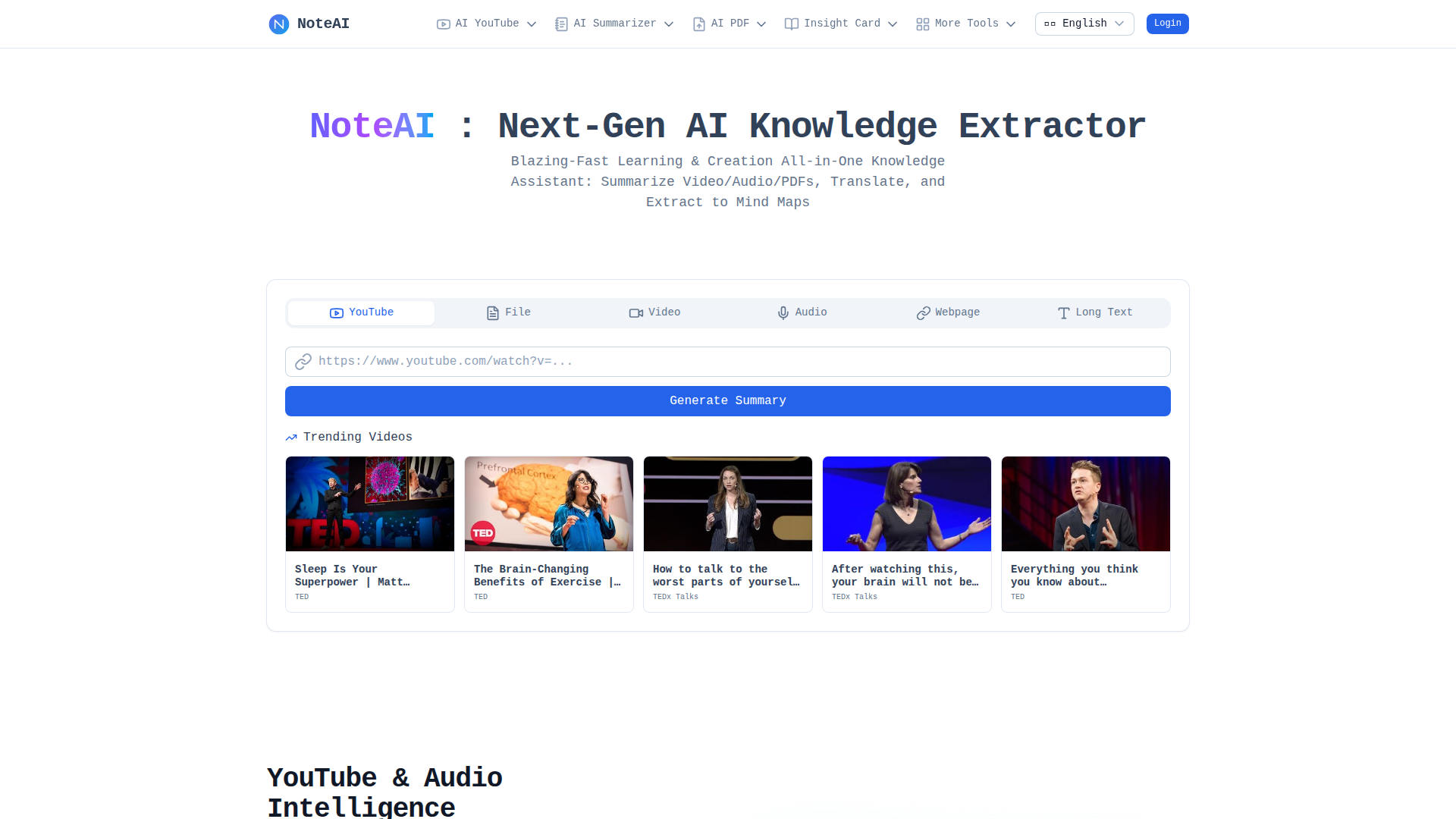Open the Long Text tab
The width and height of the screenshot is (1456, 819).
coord(1094,312)
